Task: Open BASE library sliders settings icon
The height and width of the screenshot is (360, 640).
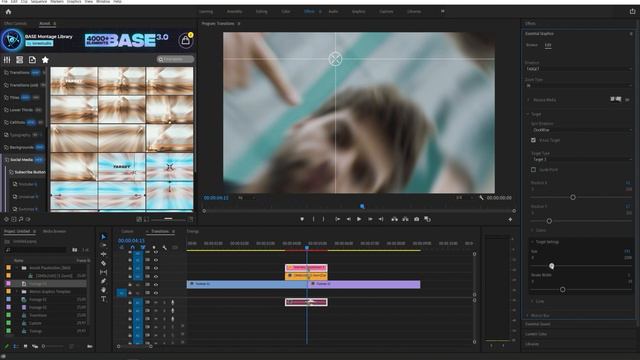Action: (7, 60)
